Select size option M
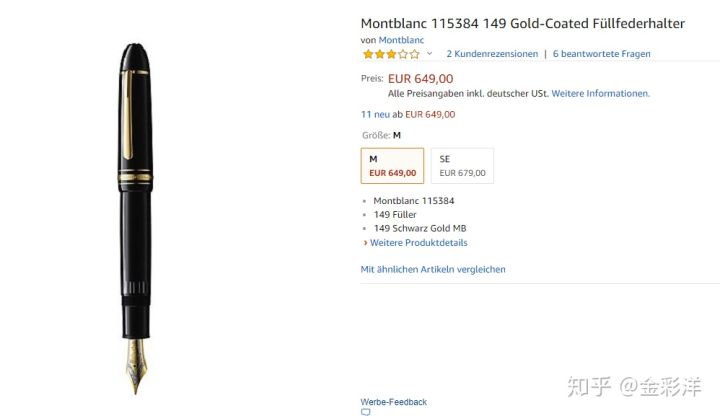Viewport: 720px width, 416px height. (392, 166)
